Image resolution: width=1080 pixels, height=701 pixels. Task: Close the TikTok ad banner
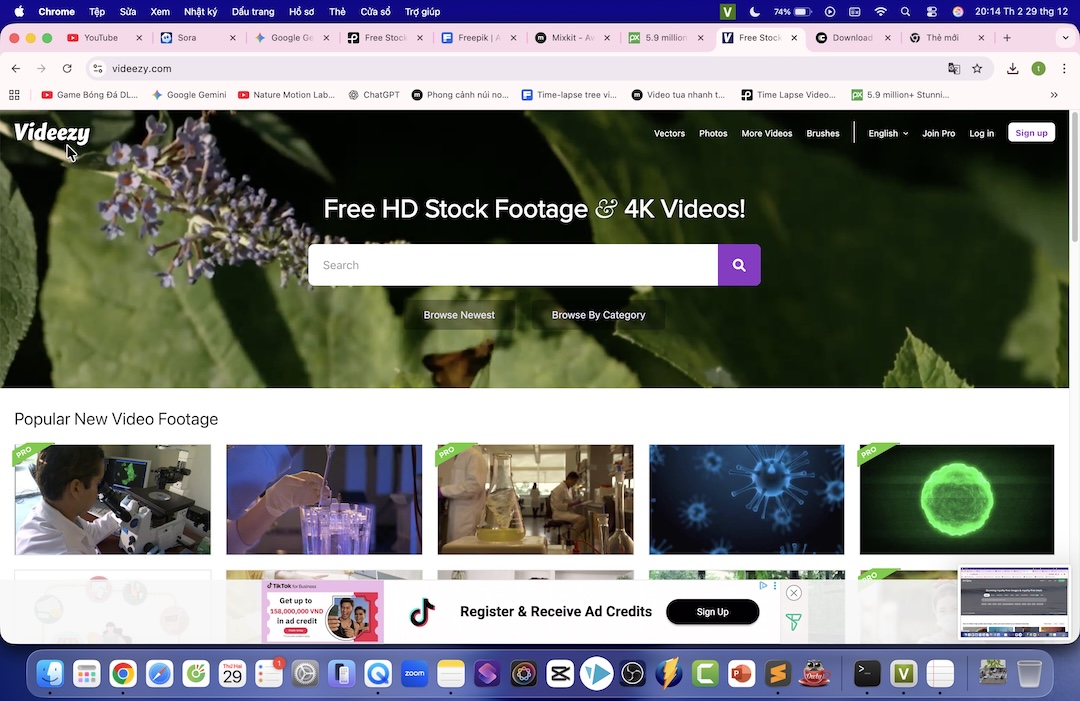794,593
